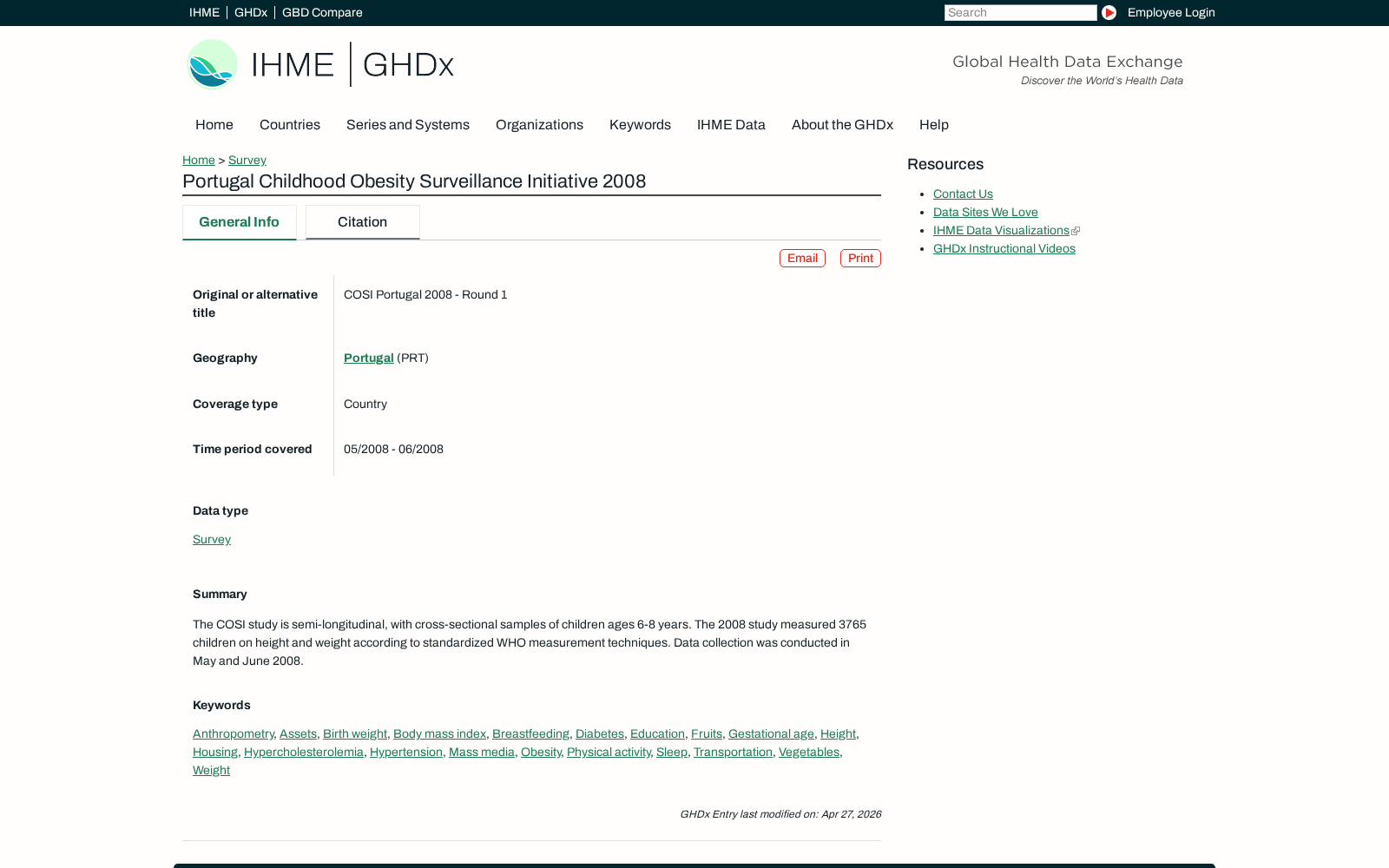Open Height keyword
1389x868 pixels.
click(x=838, y=733)
